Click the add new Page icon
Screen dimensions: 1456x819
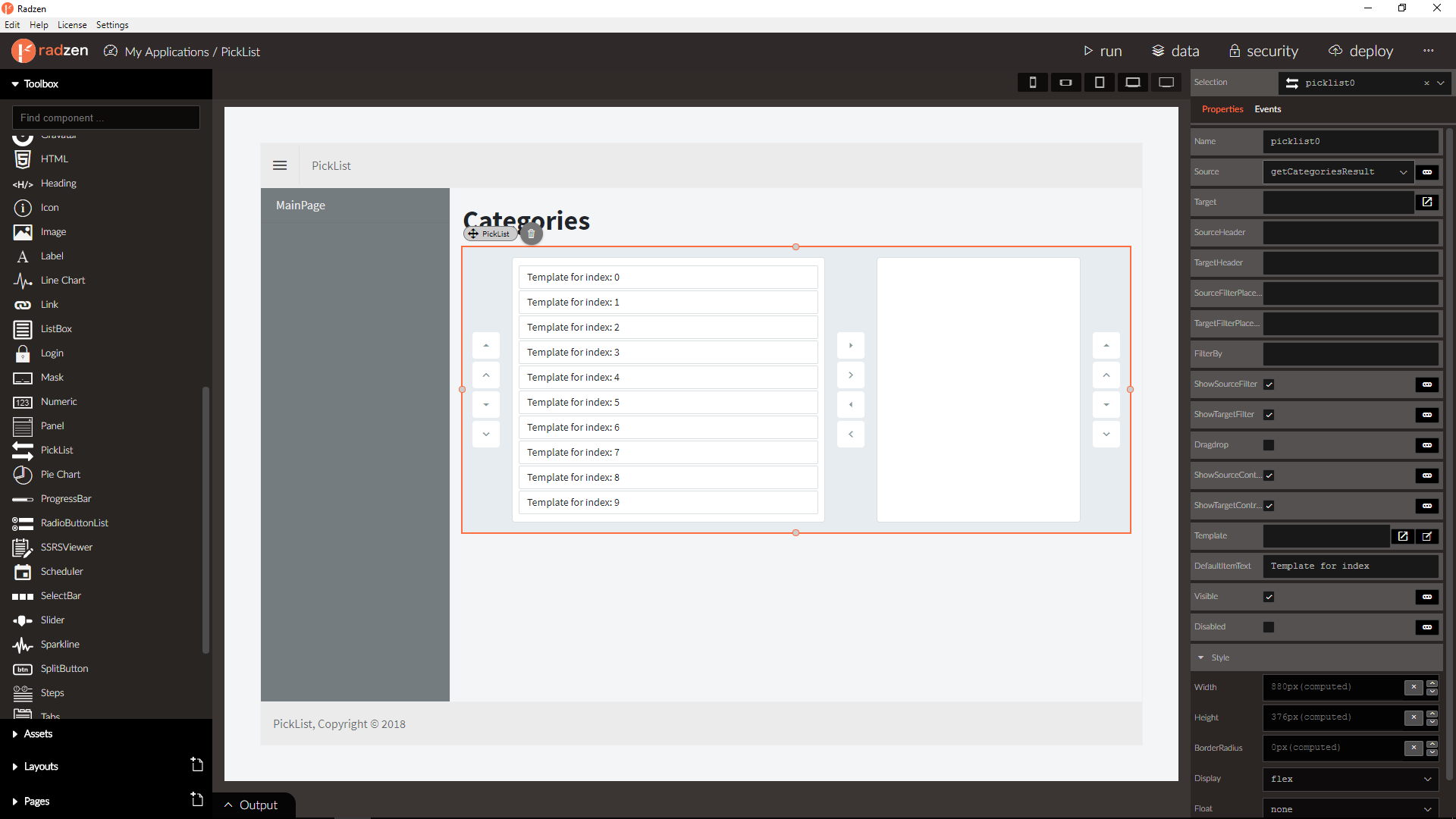point(196,800)
